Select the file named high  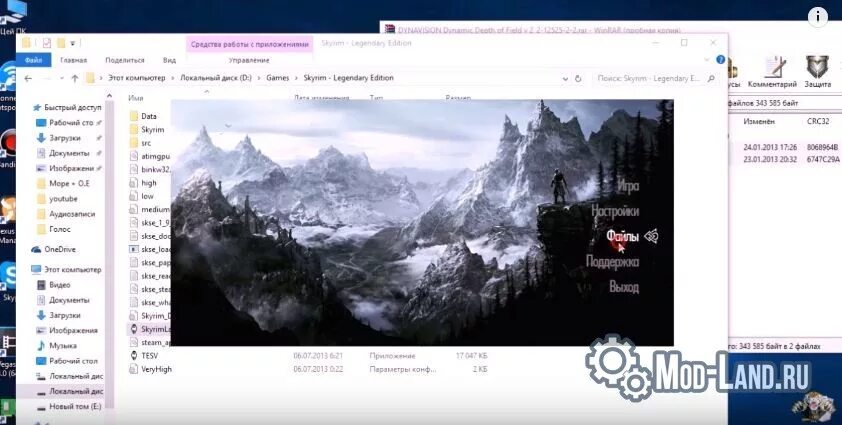(x=143, y=183)
